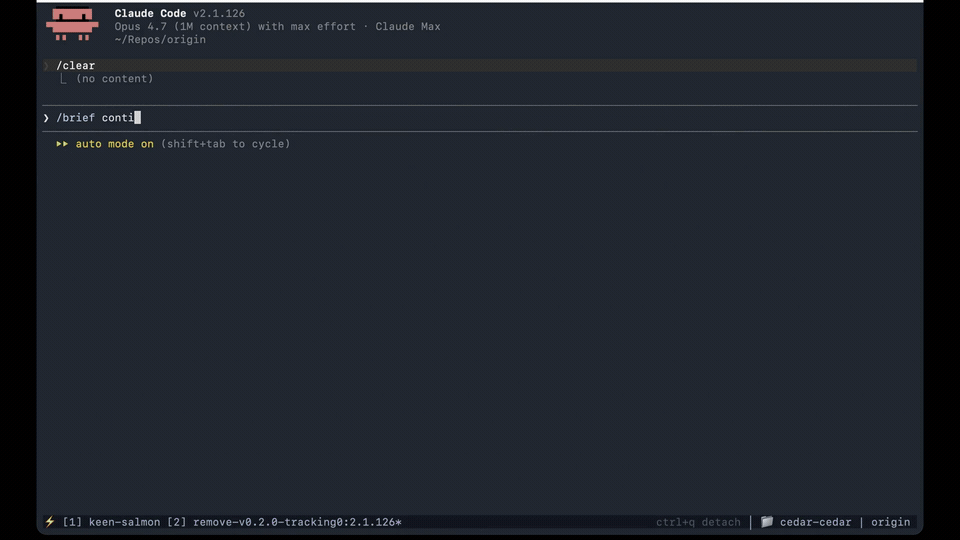Click the Claude Code title text
The image size is (960, 540).
(150, 13)
